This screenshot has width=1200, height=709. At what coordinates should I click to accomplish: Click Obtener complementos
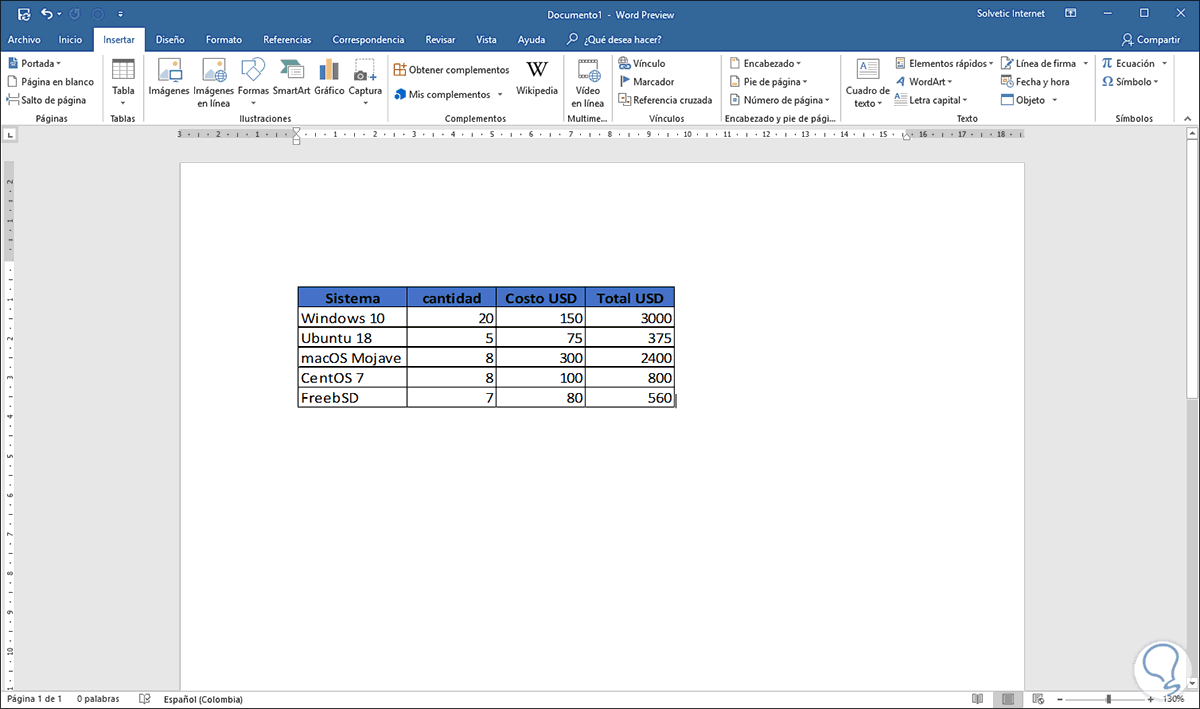coord(451,70)
